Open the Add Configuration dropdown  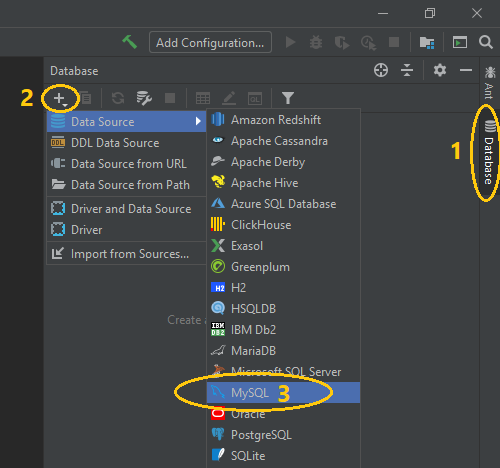[210, 42]
